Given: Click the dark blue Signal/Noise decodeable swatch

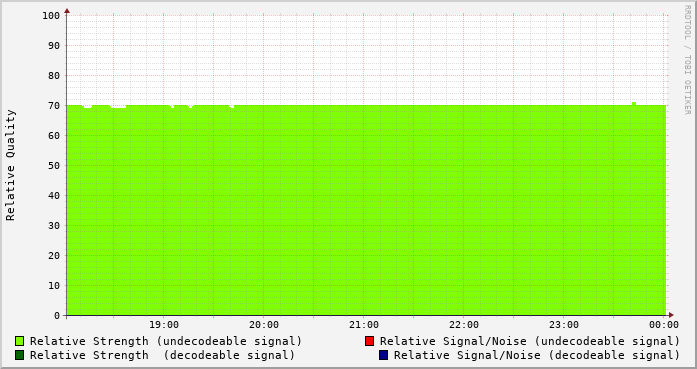Looking at the screenshot, I should point(384,355).
